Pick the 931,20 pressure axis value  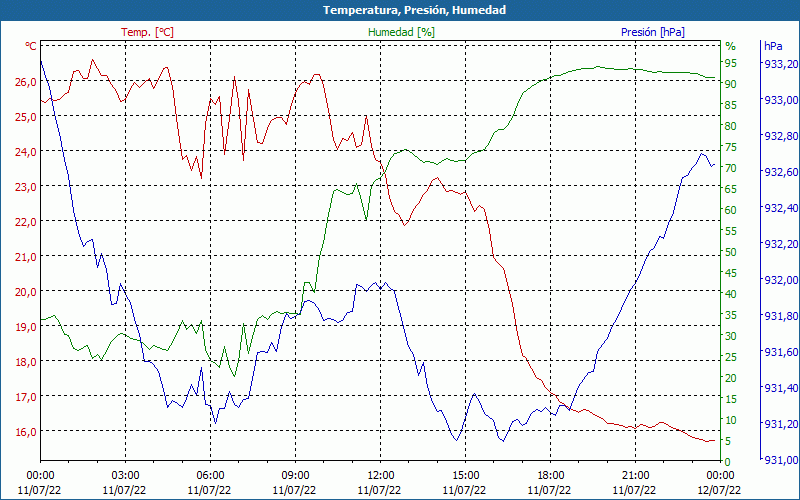tap(781, 424)
